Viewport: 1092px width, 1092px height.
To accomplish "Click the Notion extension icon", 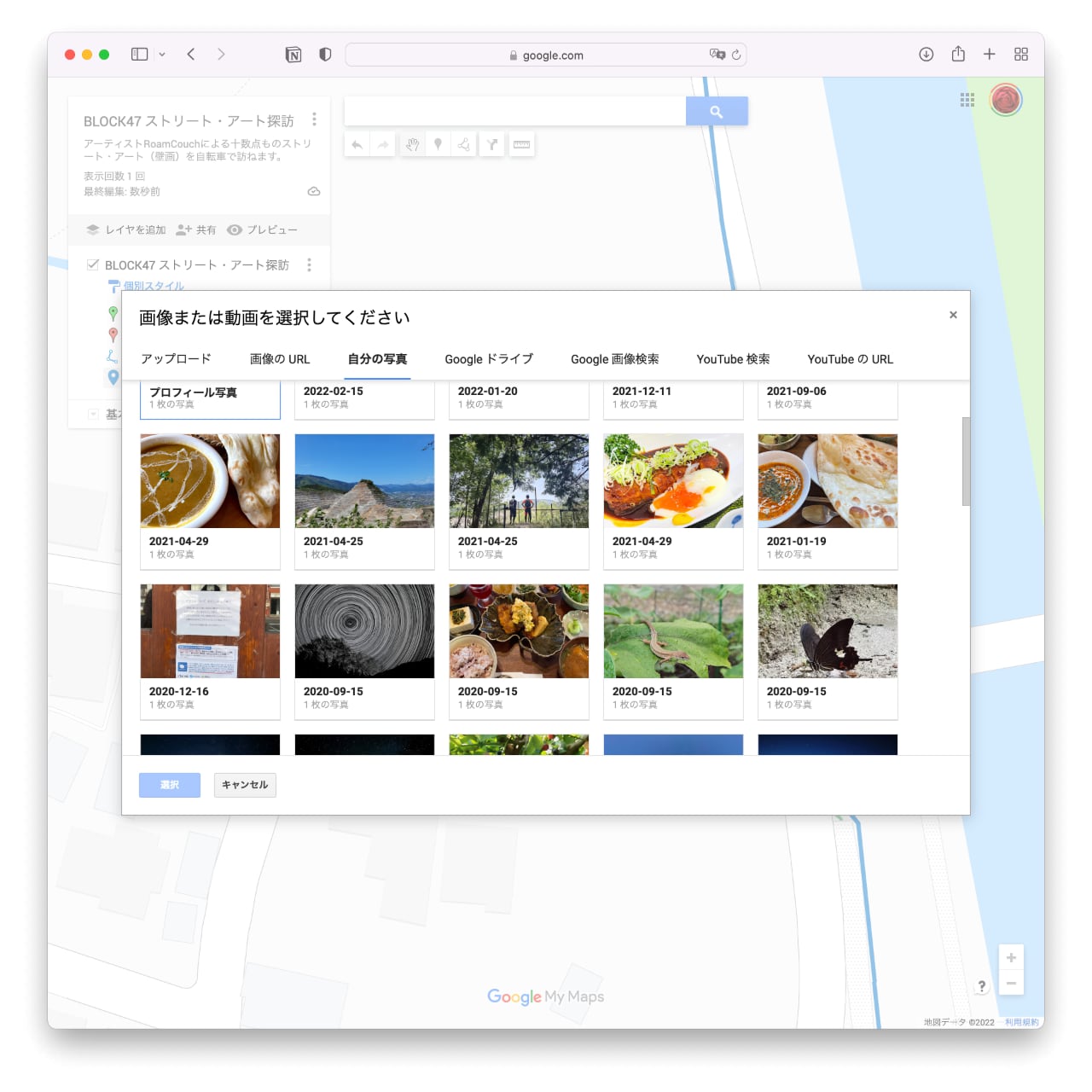I will click(293, 55).
